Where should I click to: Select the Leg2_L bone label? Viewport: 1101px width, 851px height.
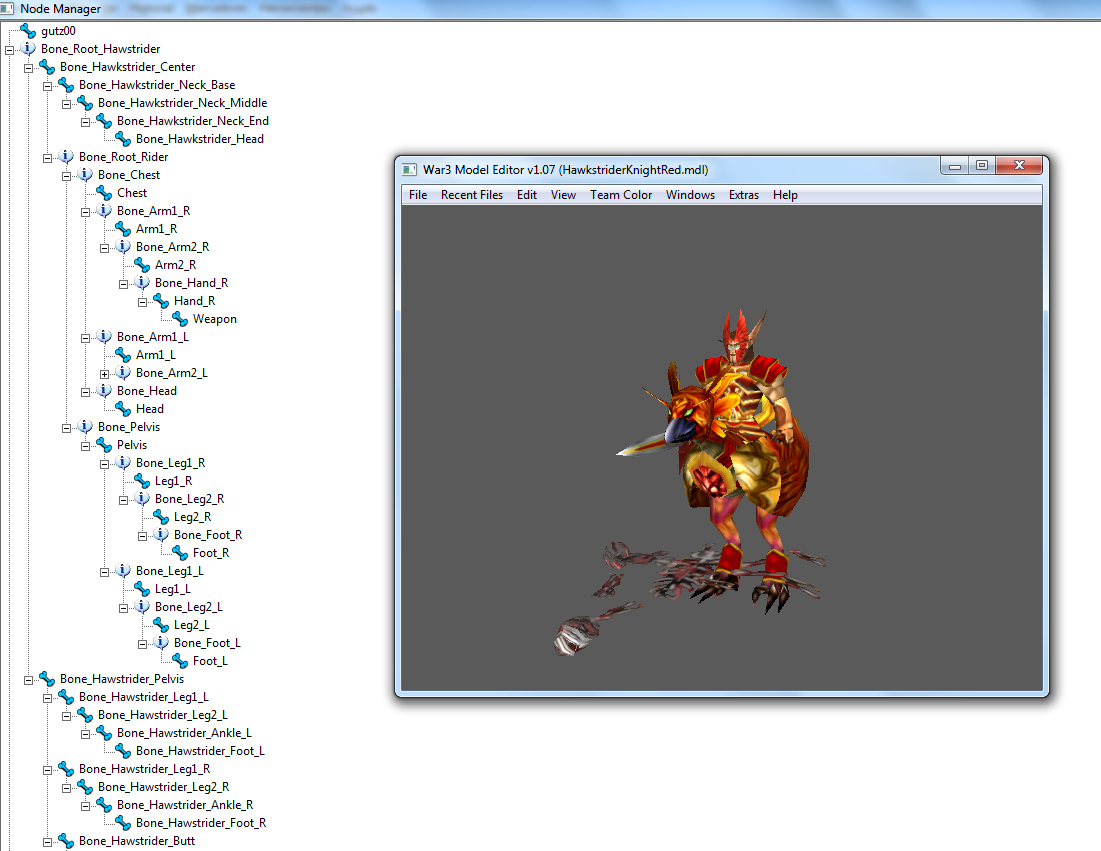192,625
